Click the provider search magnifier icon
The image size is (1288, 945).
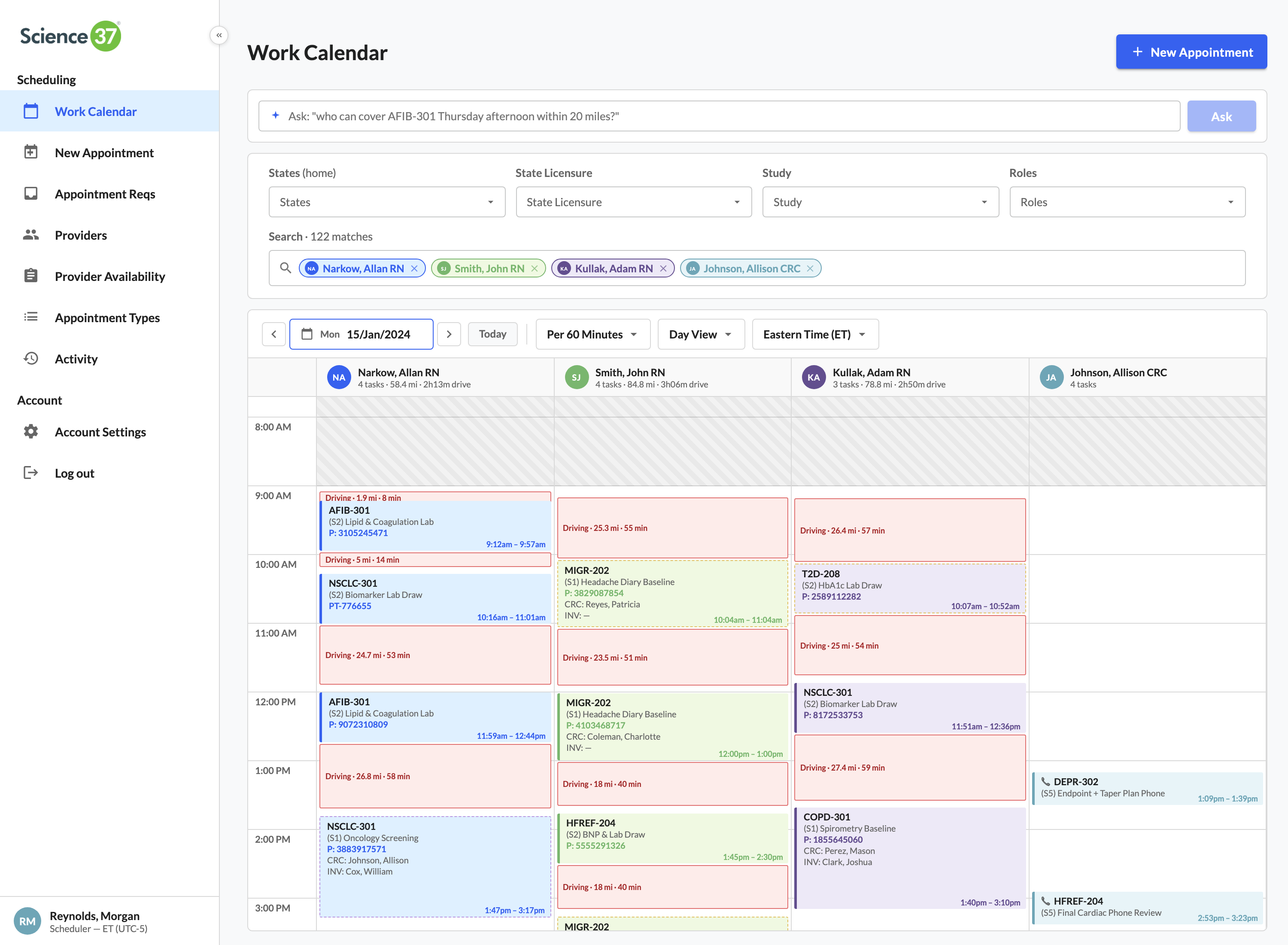285,268
